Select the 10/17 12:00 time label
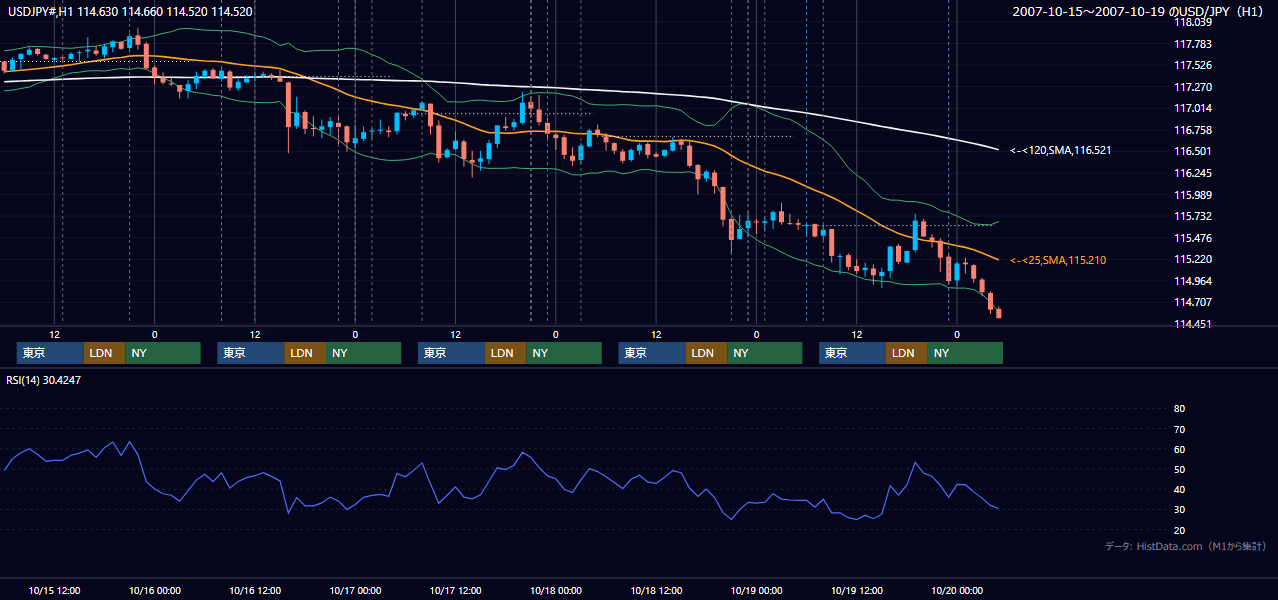1278x600 pixels. coord(455,590)
